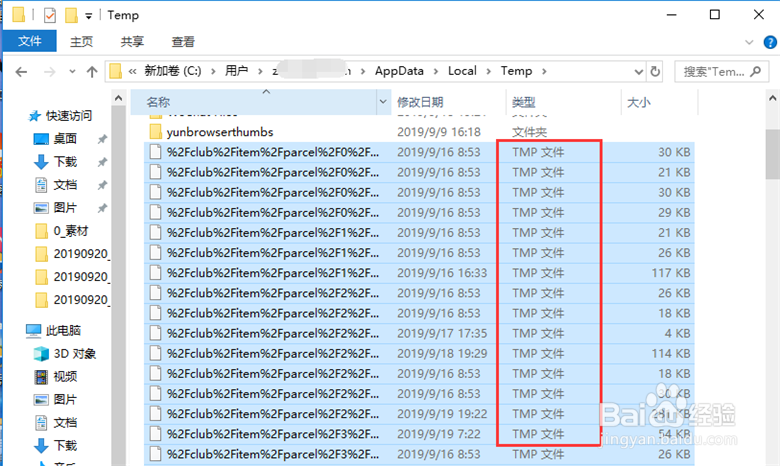The image size is (780, 466).
Task: Click the pin icon beside pinned 下载
Action: click(x=102, y=162)
